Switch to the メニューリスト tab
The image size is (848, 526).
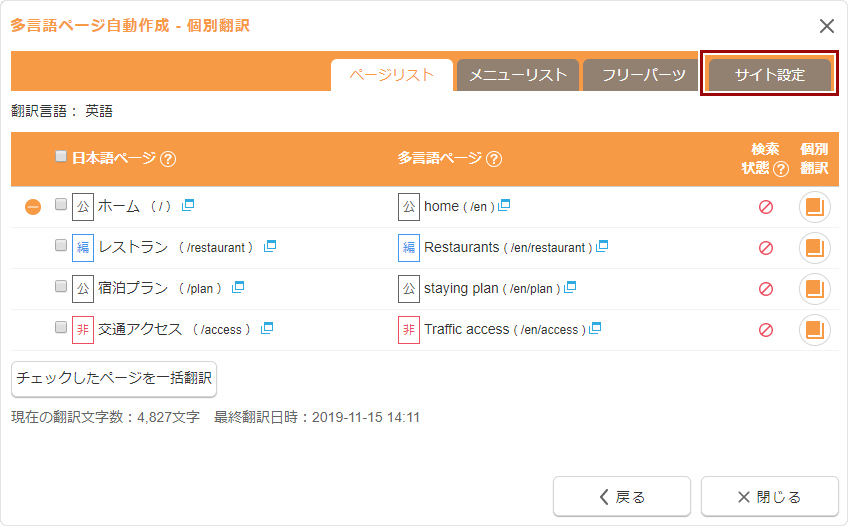pos(518,75)
